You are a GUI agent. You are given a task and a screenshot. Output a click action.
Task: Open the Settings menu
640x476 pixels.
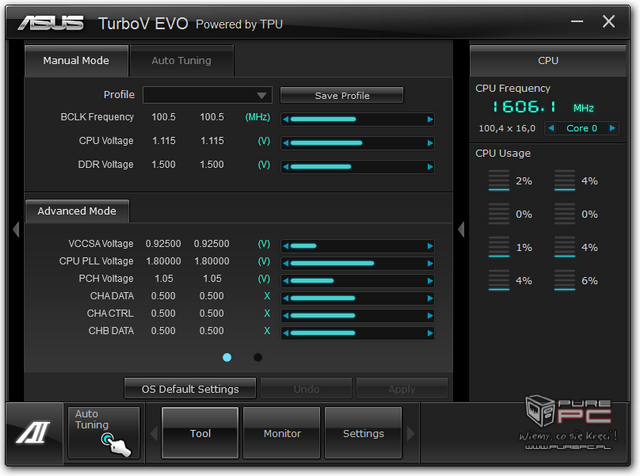363,433
